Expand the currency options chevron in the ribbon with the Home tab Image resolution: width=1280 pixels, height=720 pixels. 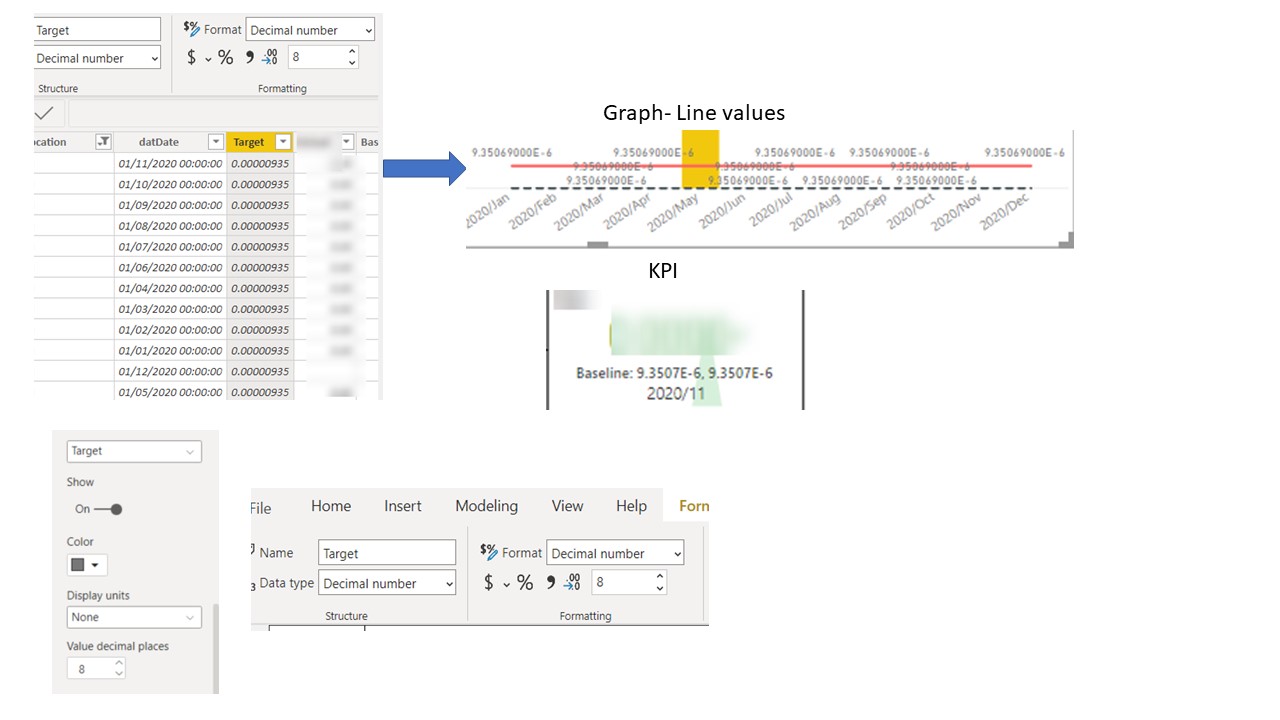point(506,584)
